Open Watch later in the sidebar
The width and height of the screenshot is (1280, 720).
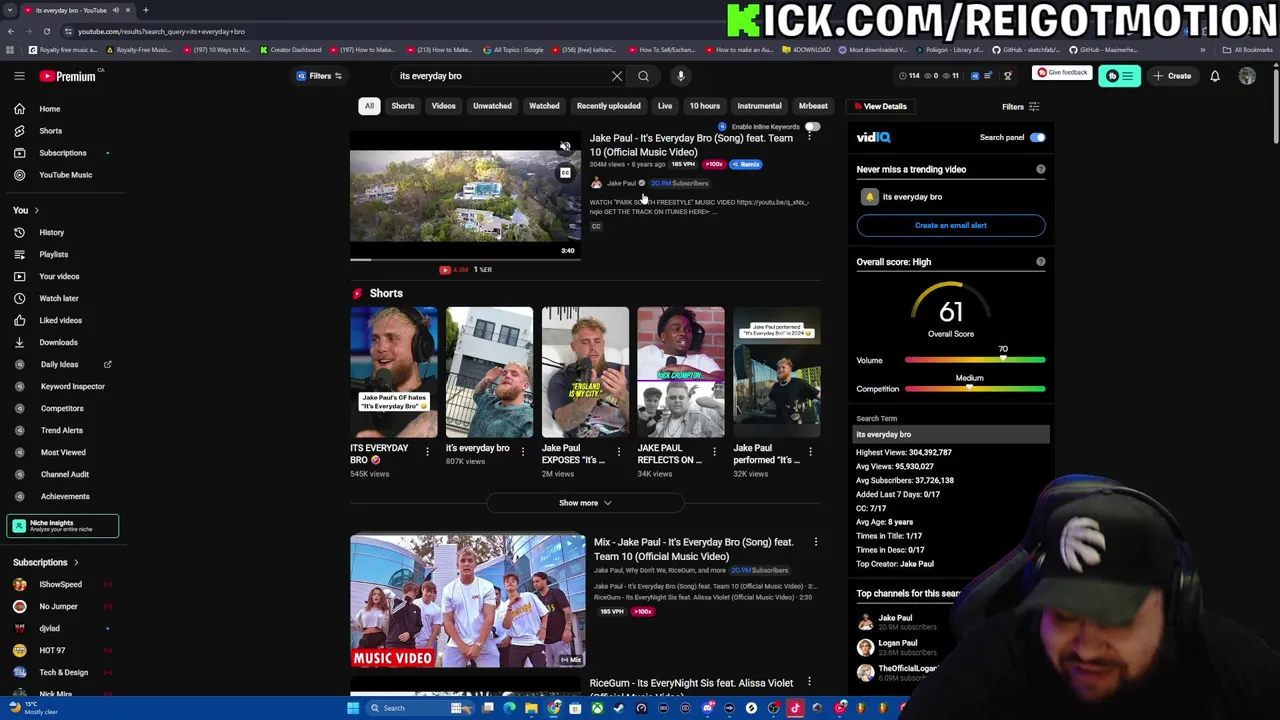point(60,298)
